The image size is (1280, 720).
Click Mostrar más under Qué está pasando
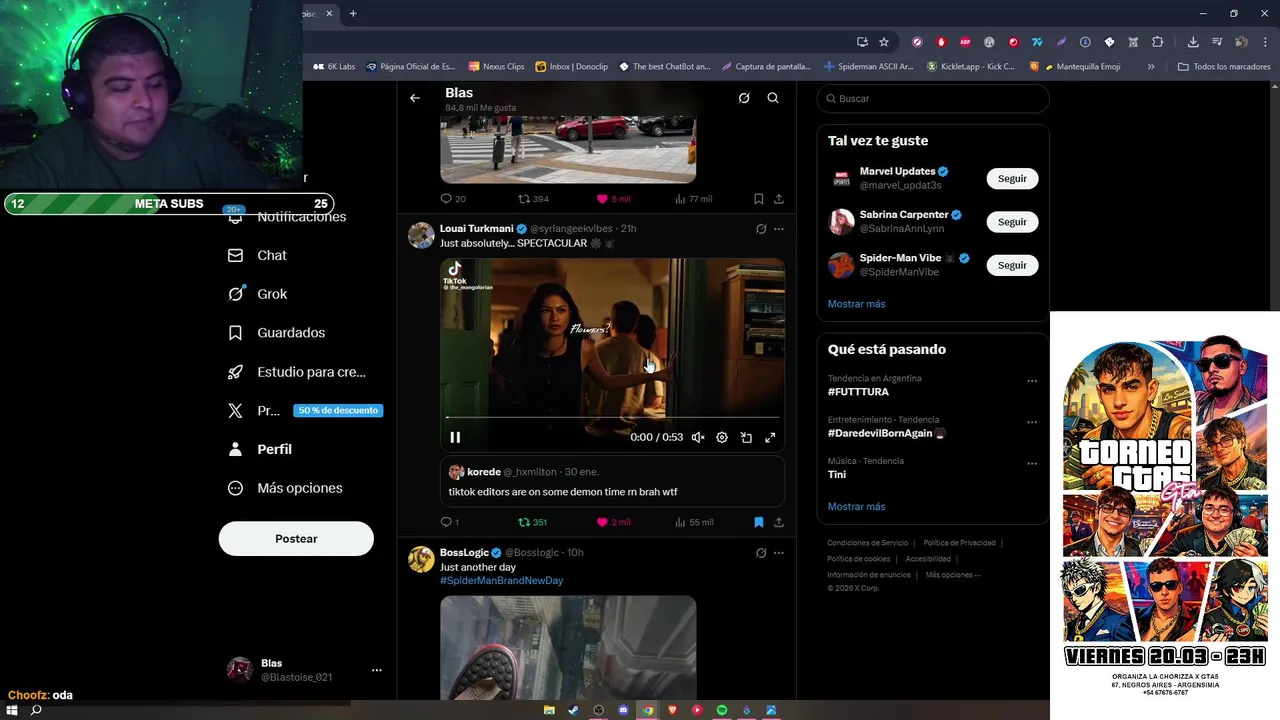(x=856, y=506)
